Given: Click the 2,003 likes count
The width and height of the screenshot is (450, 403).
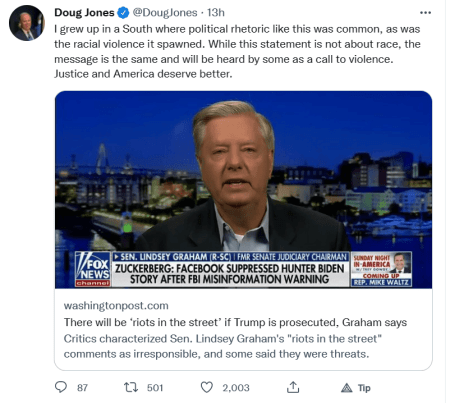Looking at the screenshot, I should 236,388.
